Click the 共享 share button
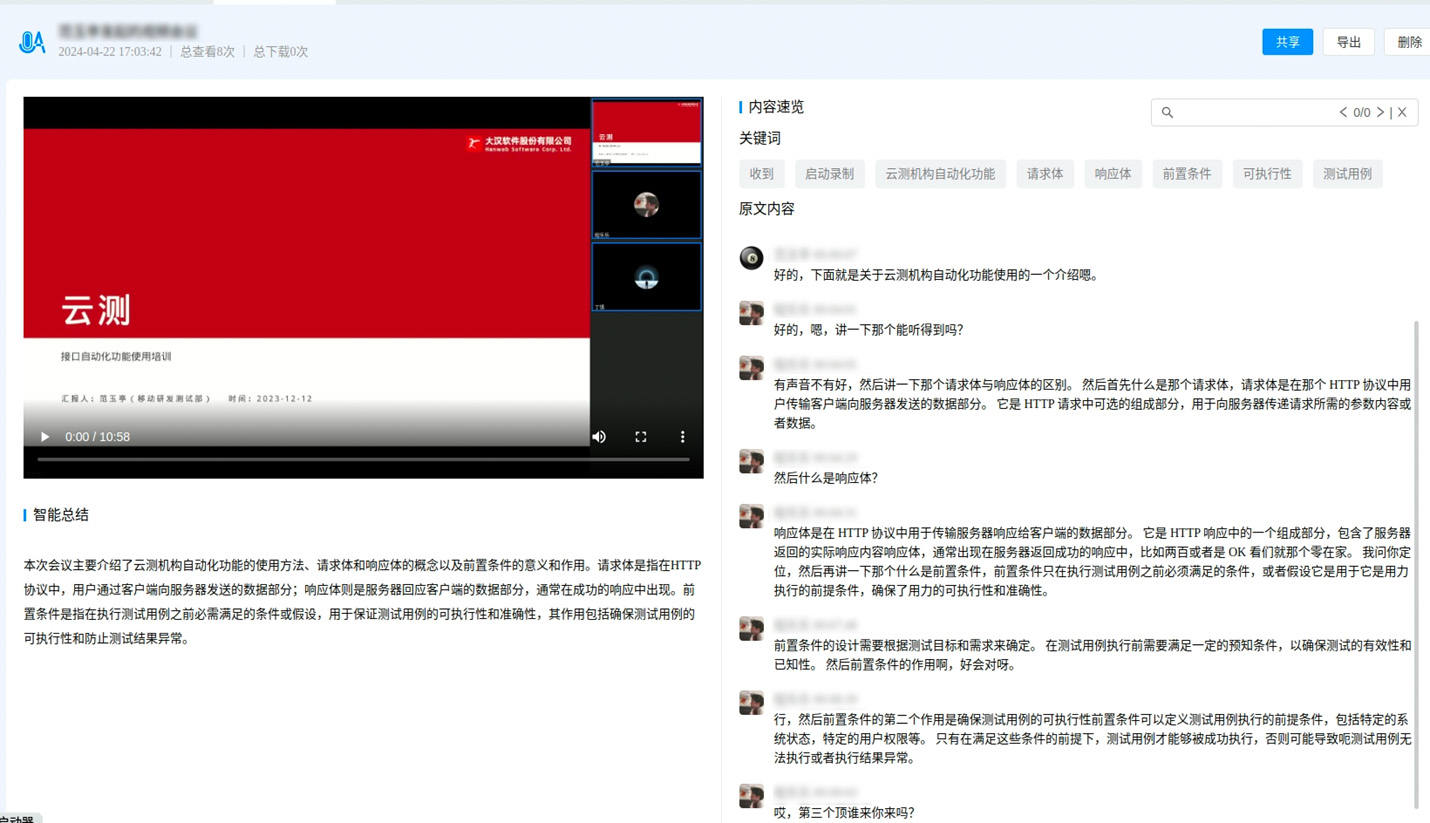1430x823 pixels. click(1287, 42)
